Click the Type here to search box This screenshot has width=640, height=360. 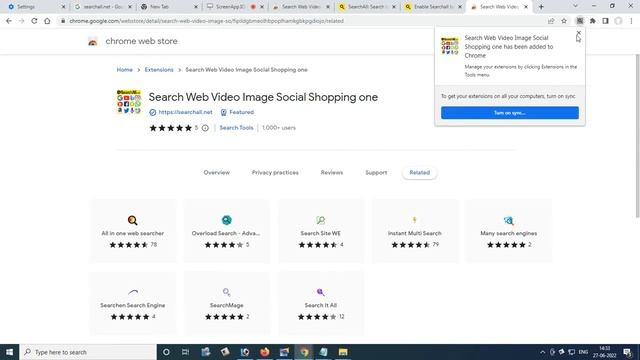tap(88, 352)
